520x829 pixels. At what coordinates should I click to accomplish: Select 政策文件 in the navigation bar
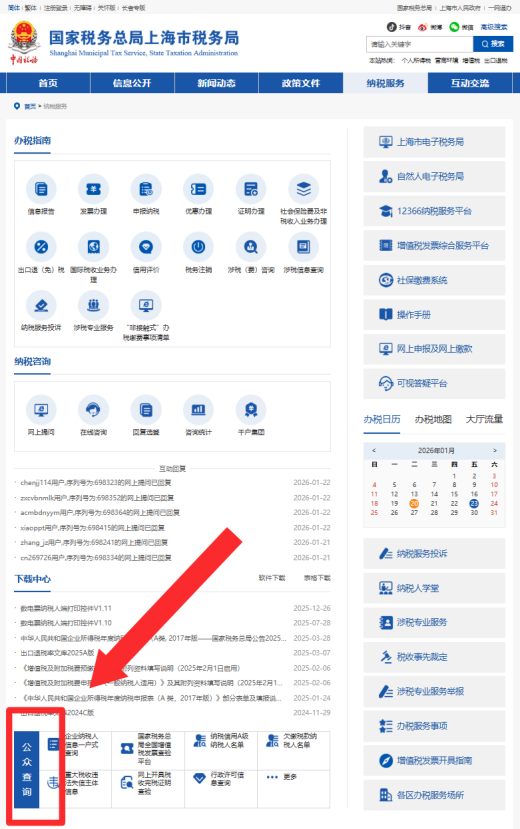(x=301, y=83)
